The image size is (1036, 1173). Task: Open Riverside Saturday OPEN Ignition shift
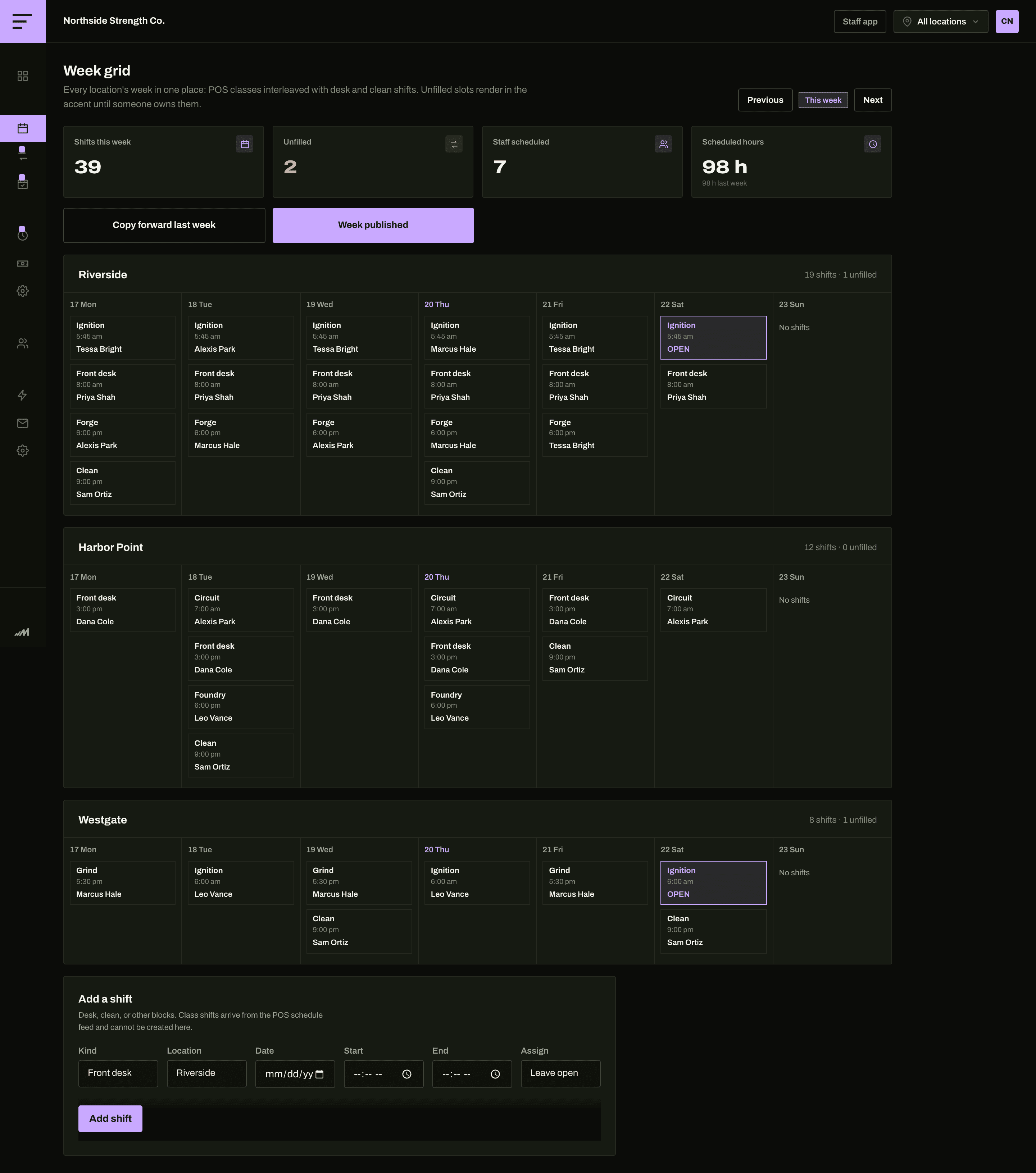[x=713, y=337]
